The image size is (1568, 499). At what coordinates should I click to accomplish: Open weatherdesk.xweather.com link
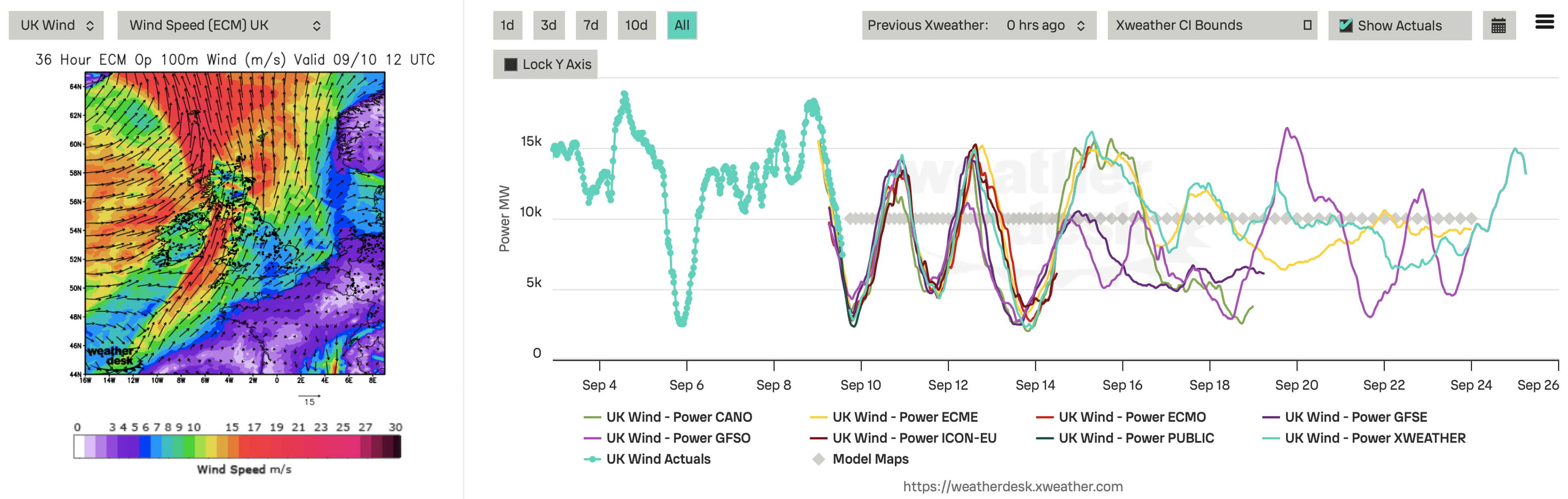pos(1013,486)
